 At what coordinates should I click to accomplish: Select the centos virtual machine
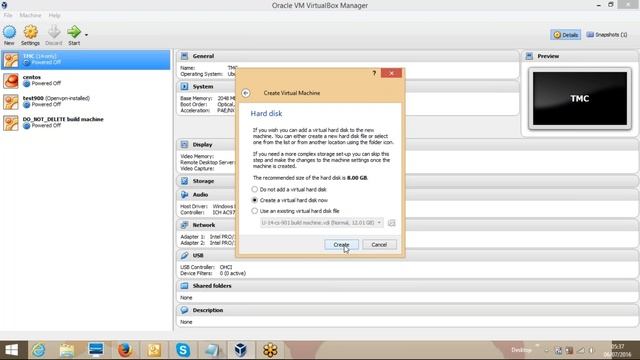[86, 80]
